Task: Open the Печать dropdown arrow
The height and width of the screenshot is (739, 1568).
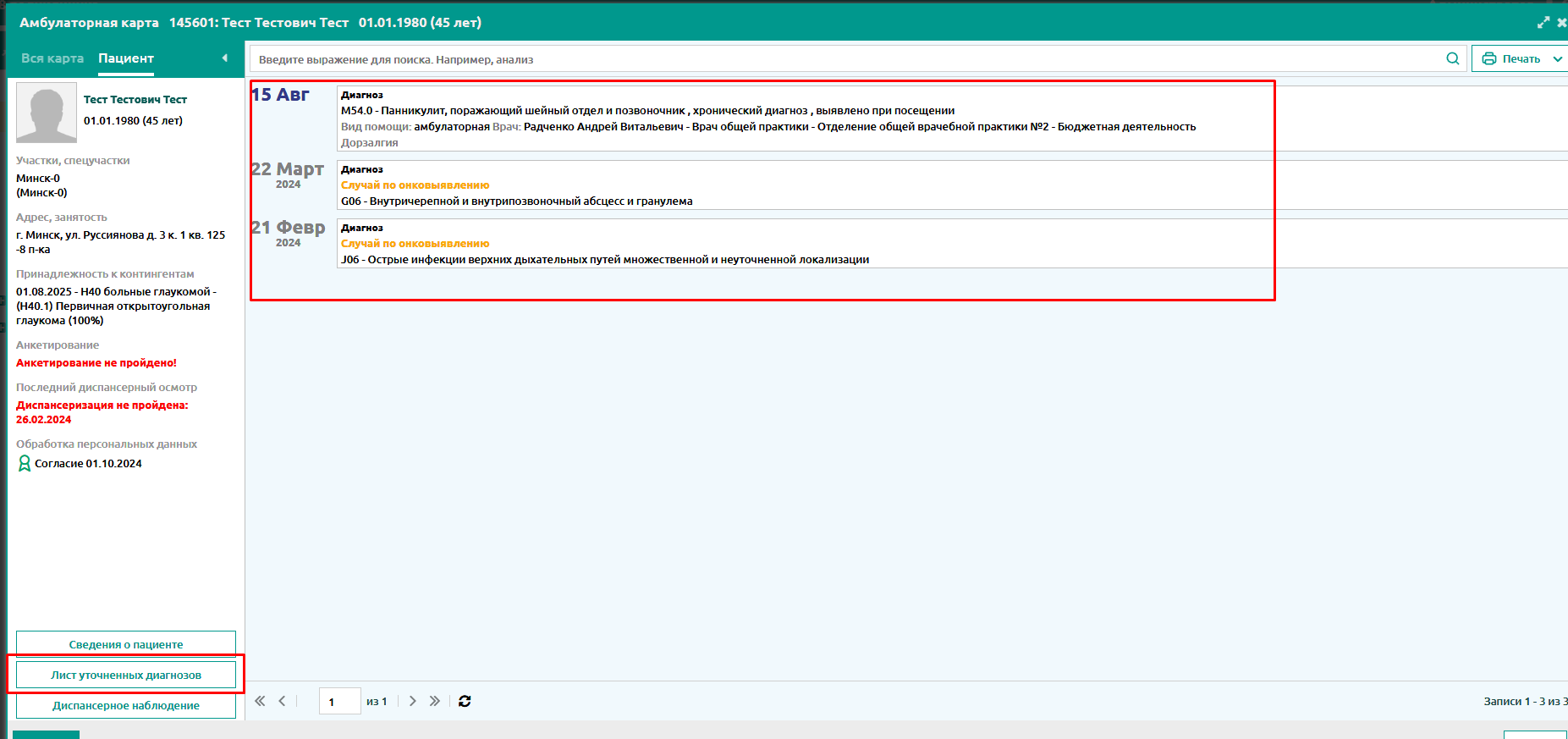Action: coord(1557,59)
